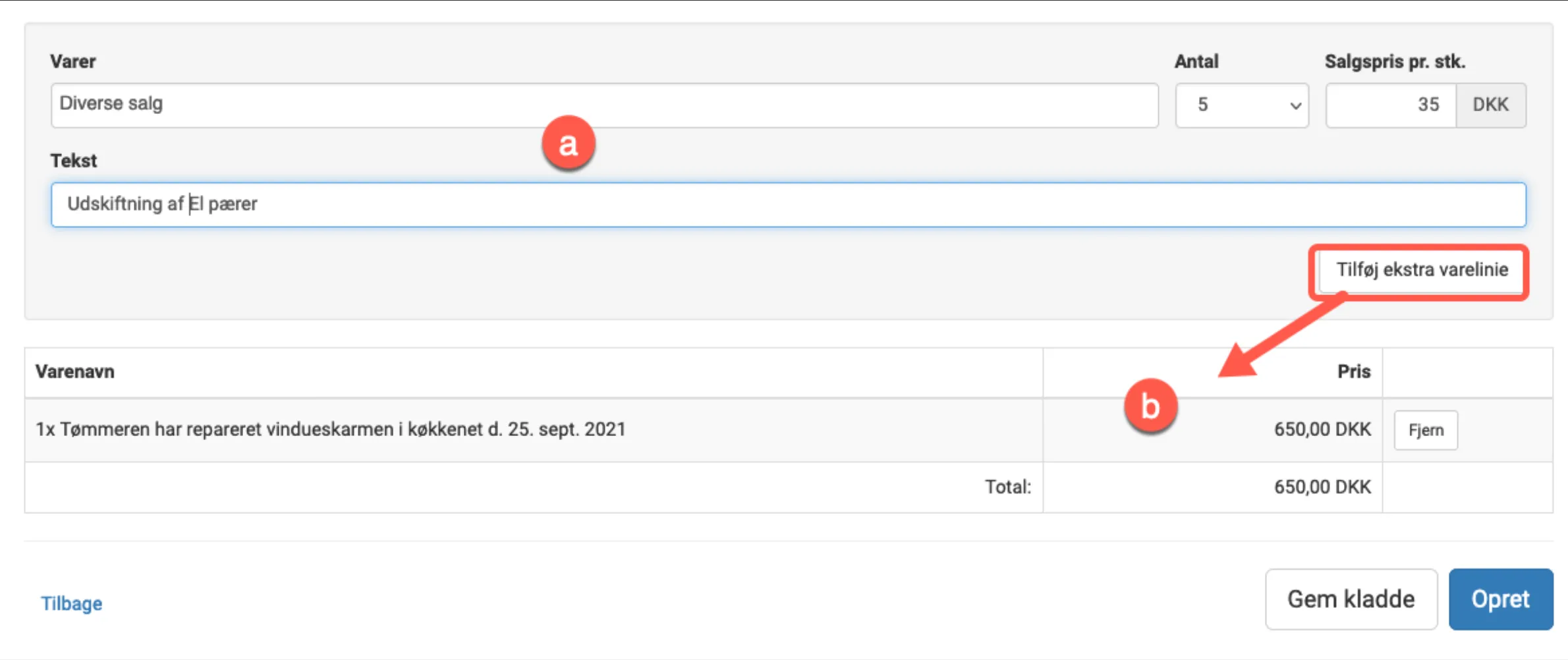
Task: Click the Pris column header
Action: (x=1353, y=372)
